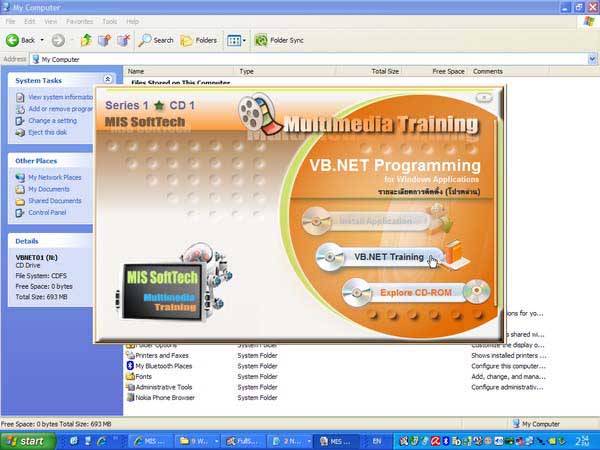Open the View menu
The height and width of the screenshot is (450, 600).
[x=51, y=21]
